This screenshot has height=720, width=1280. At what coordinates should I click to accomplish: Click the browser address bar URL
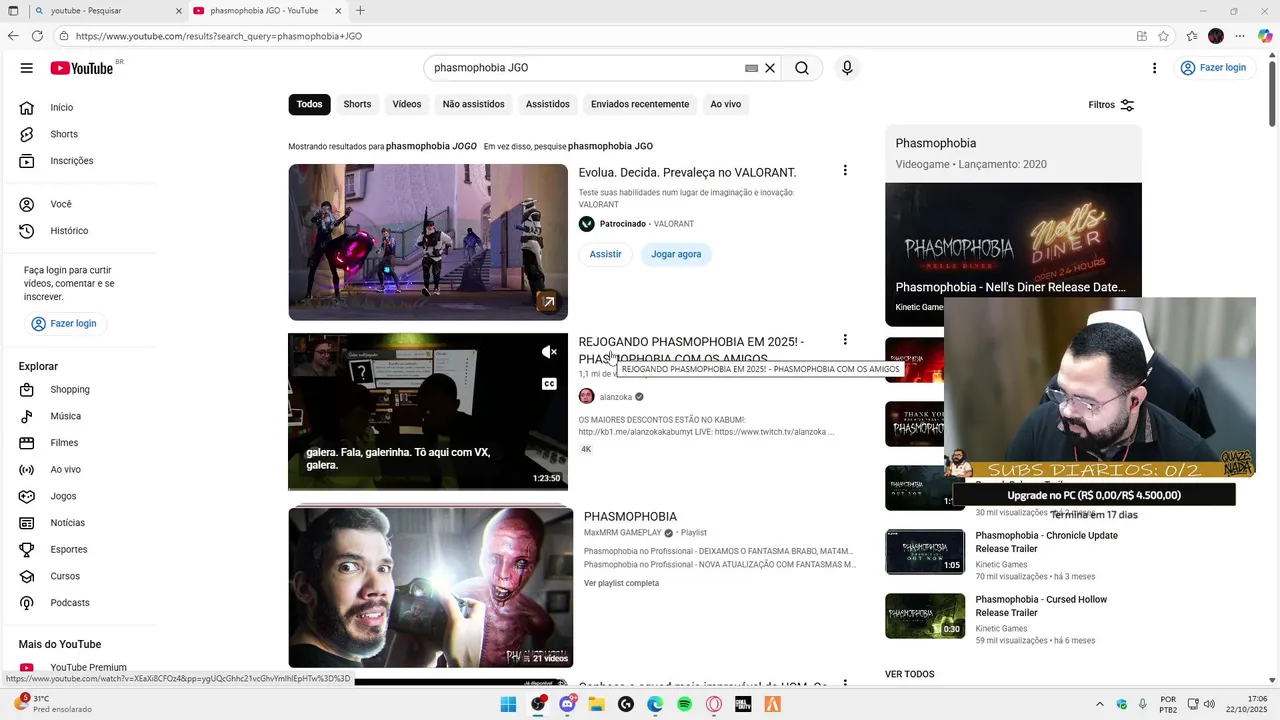[219, 36]
